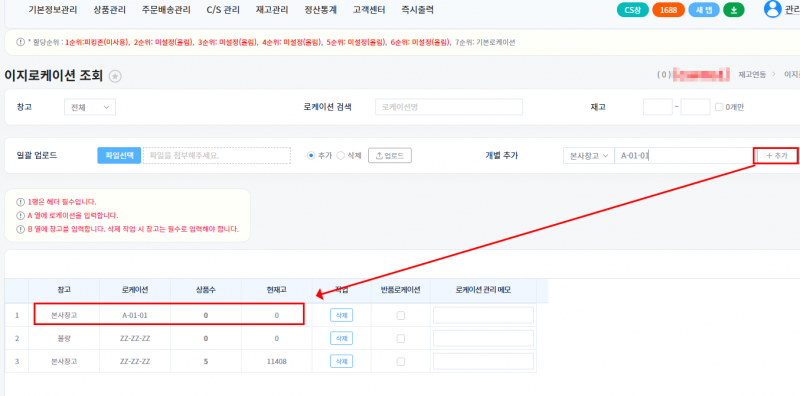Click the 상품수 column header
This screenshot has height=396, width=800.
206,290
